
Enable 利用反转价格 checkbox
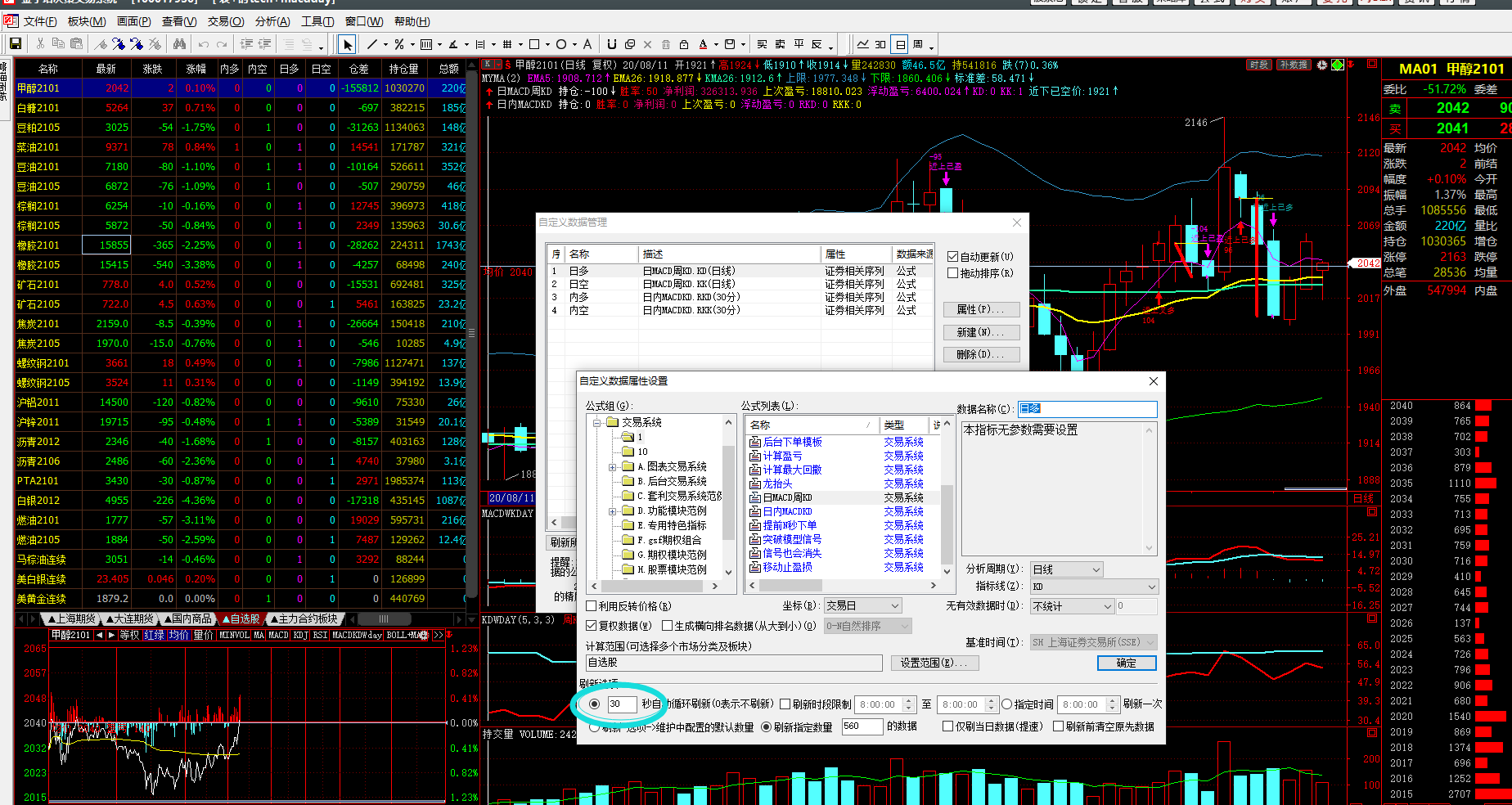click(592, 606)
